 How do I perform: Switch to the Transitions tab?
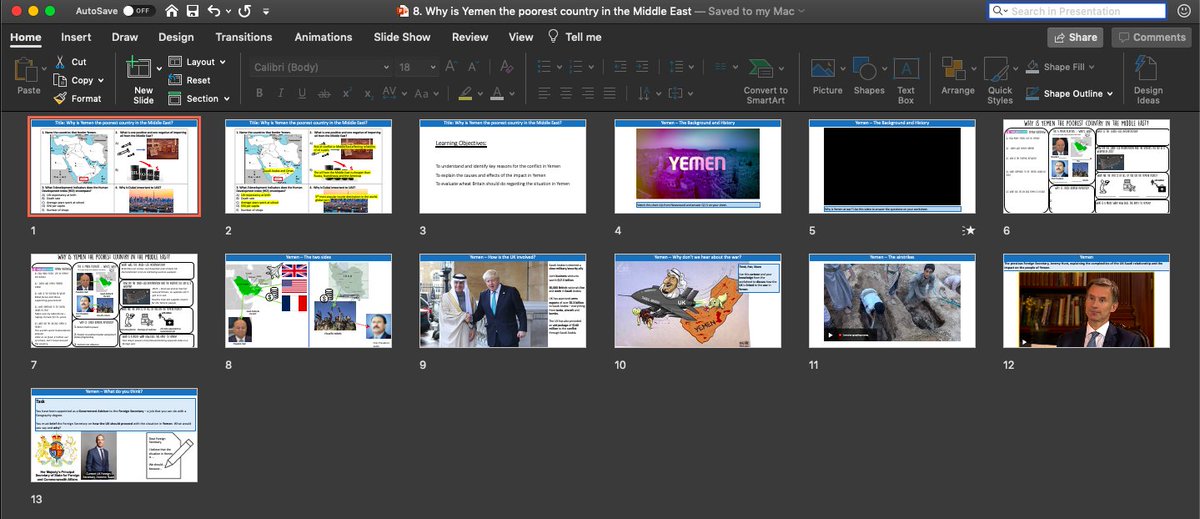point(244,37)
